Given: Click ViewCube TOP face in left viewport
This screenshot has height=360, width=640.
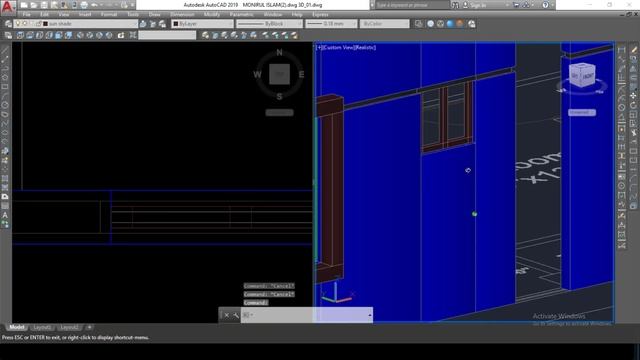Looking at the screenshot, I should tap(280, 74).
